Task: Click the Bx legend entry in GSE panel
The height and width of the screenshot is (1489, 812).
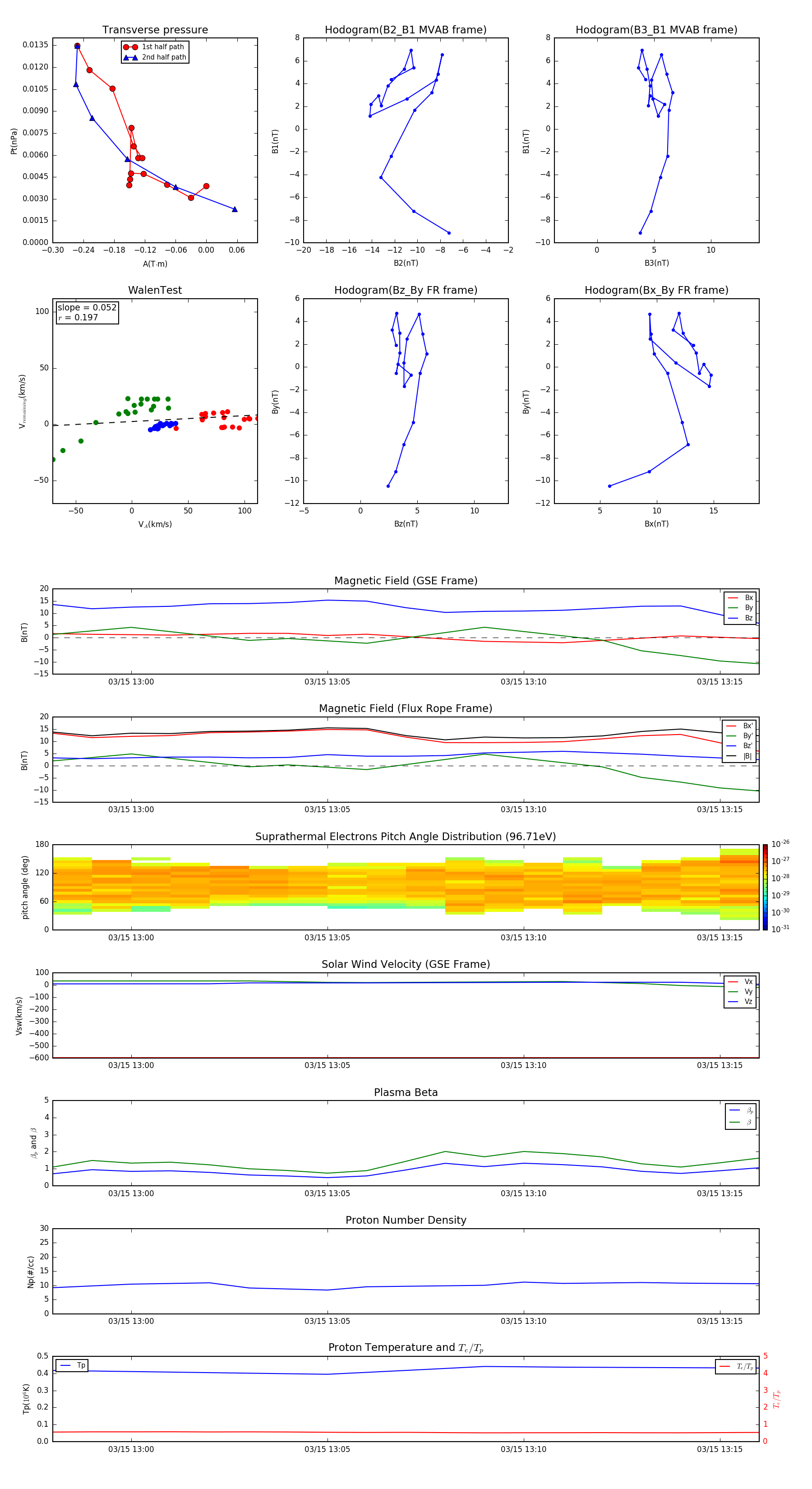Action: pos(740,598)
